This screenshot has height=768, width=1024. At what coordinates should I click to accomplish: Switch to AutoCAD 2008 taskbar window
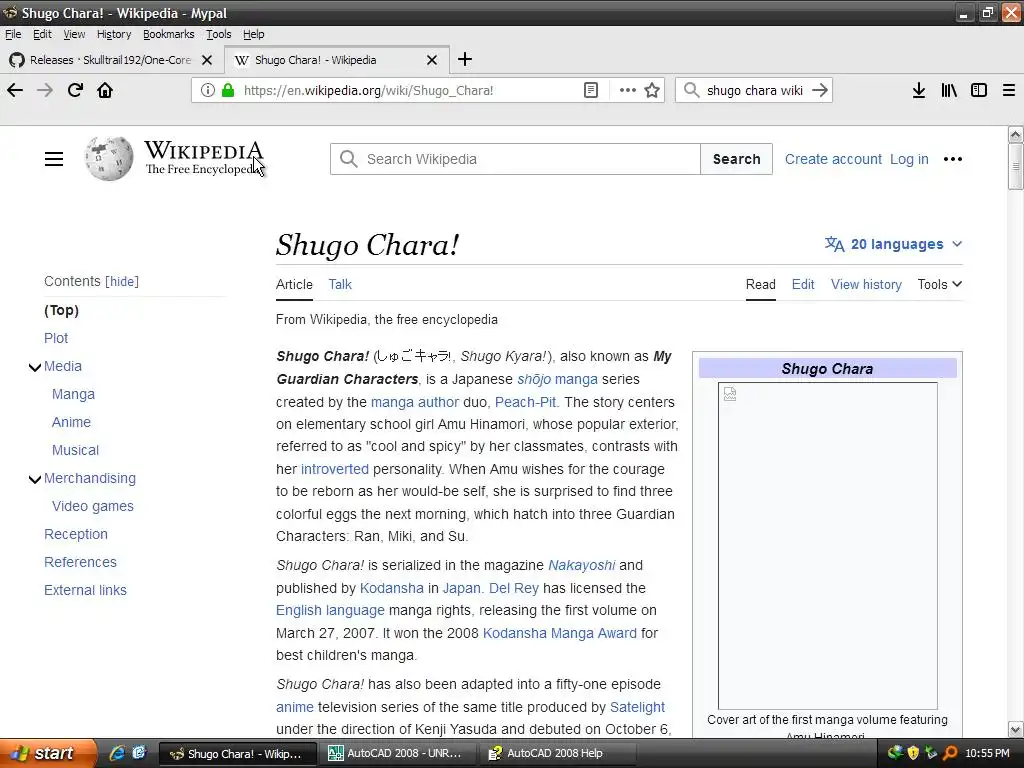pyautogui.click(x=397, y=753)
